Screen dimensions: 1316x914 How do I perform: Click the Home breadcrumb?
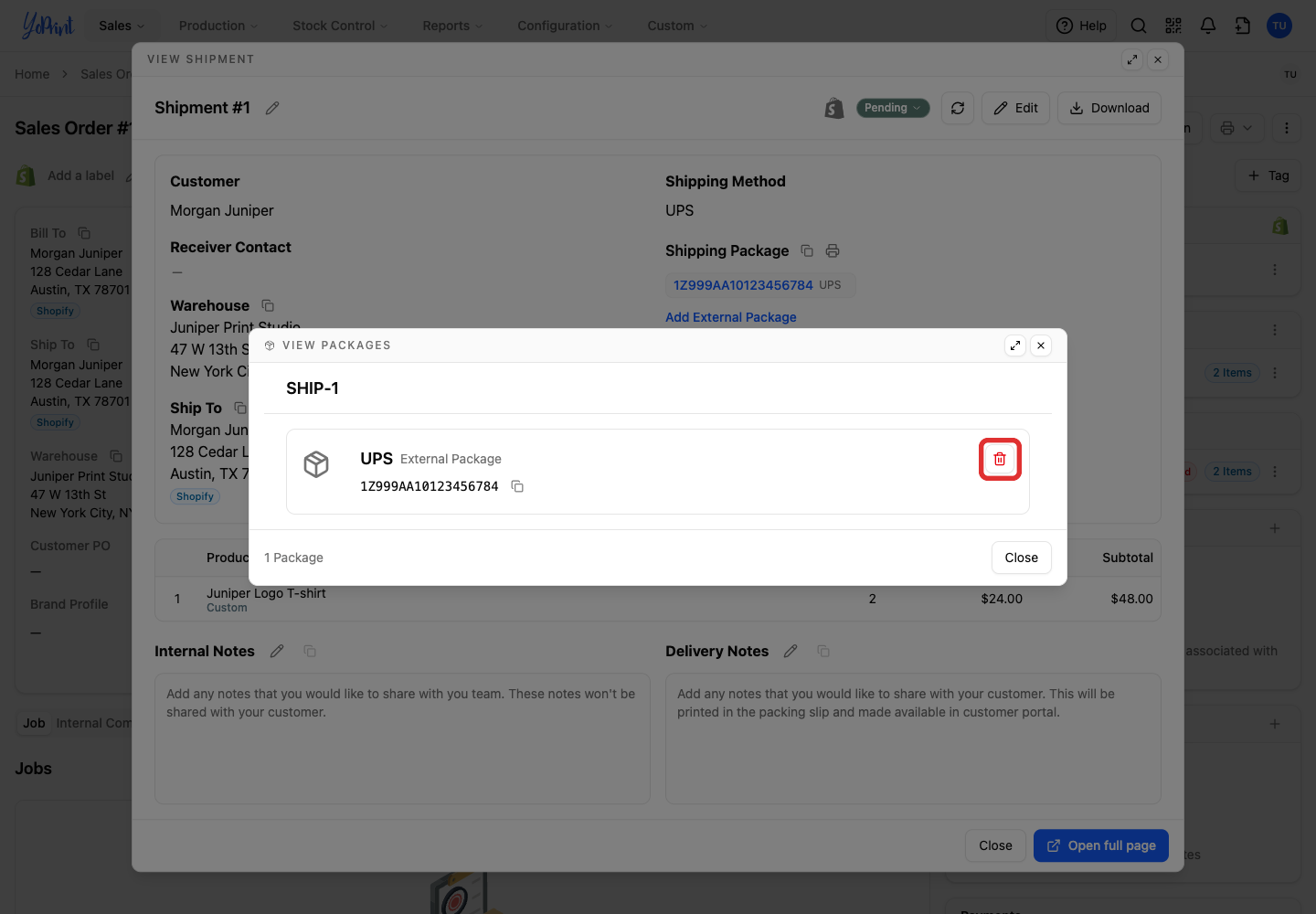[32, 74]
